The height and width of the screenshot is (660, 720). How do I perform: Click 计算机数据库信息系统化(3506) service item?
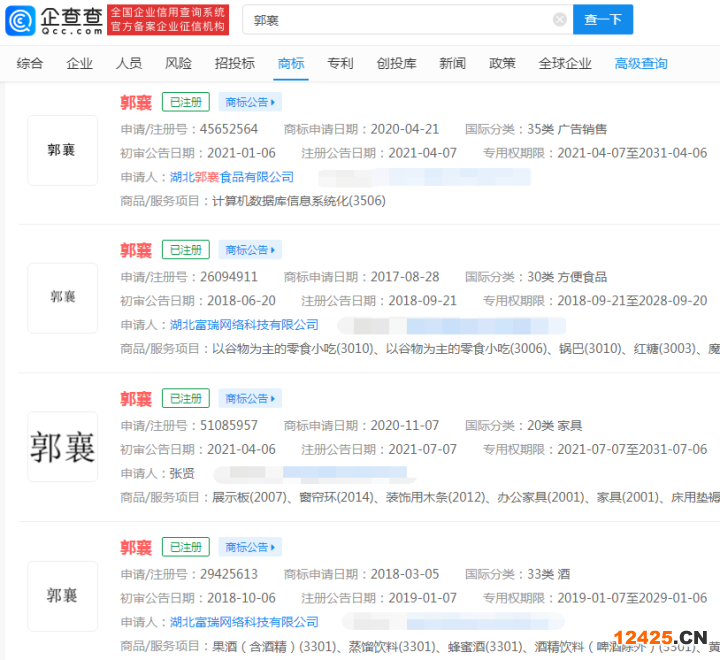pos(299,201)
